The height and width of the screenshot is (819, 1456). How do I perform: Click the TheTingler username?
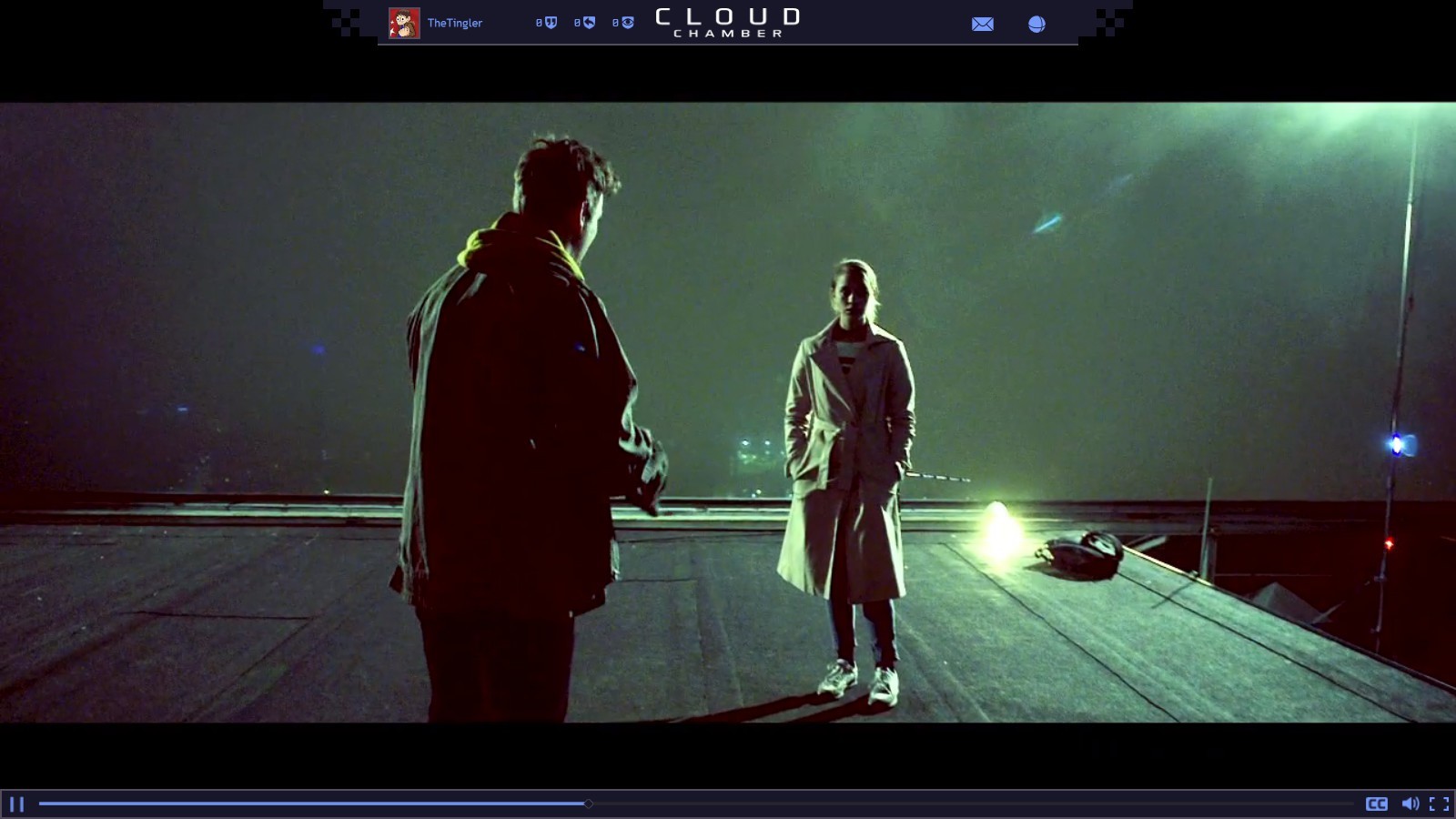pos(455,23)
